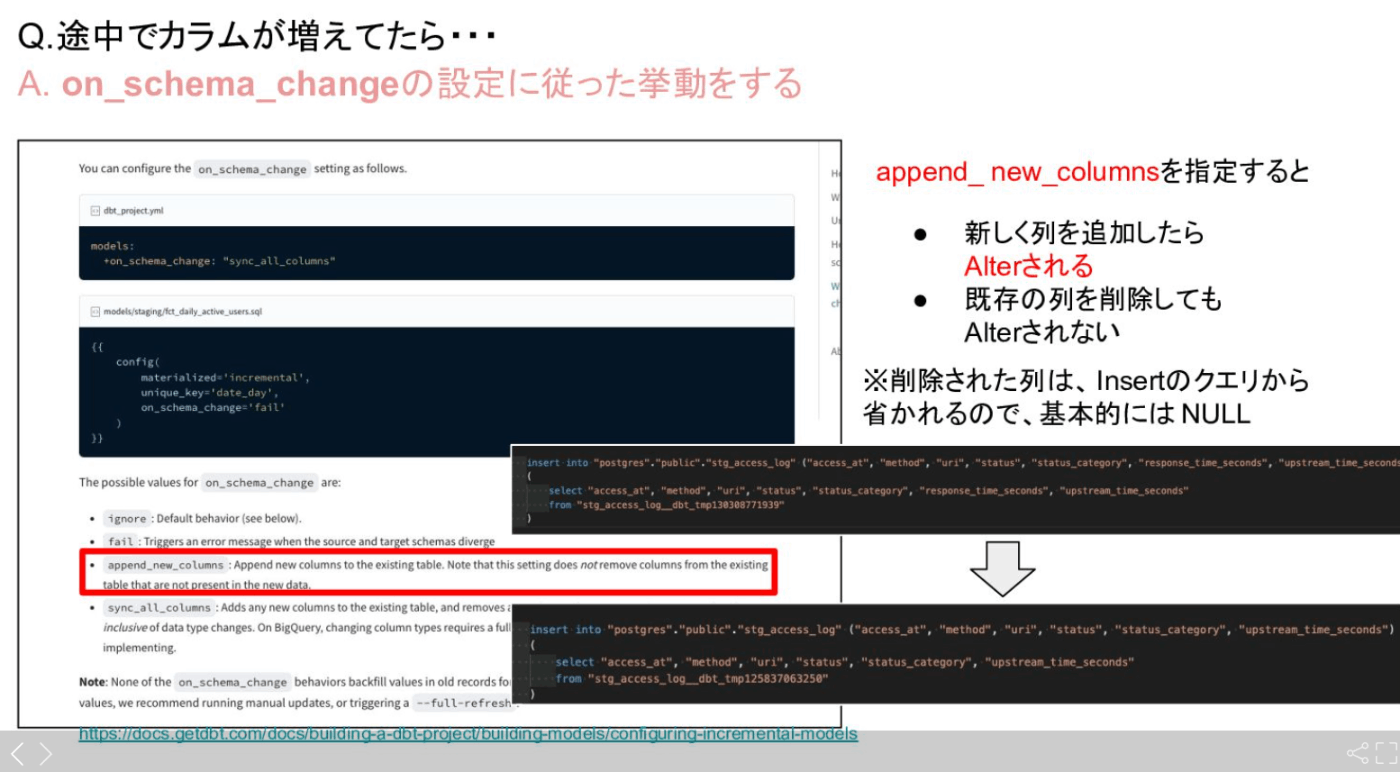The image size is (1400, 772).
Task: Go to the previous slide arrow
Action: click(x=17, y=753)
